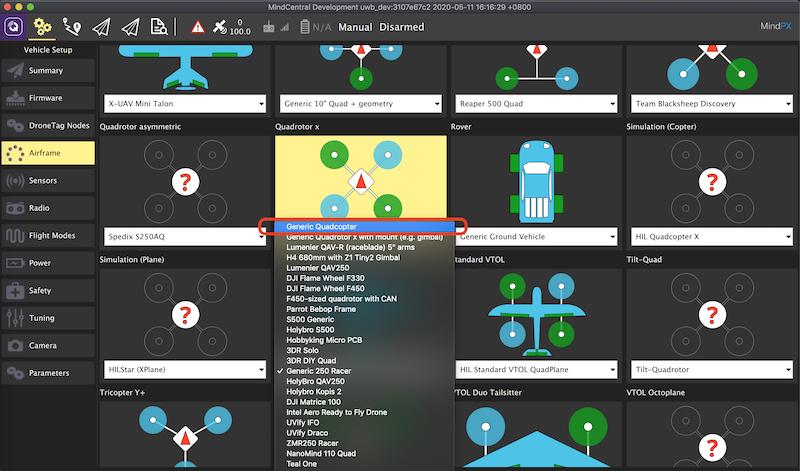The image size is (800, 471).
Task: Expand the Team Blacksheep Discovery dropdown
Action: [x=712, y=104]
